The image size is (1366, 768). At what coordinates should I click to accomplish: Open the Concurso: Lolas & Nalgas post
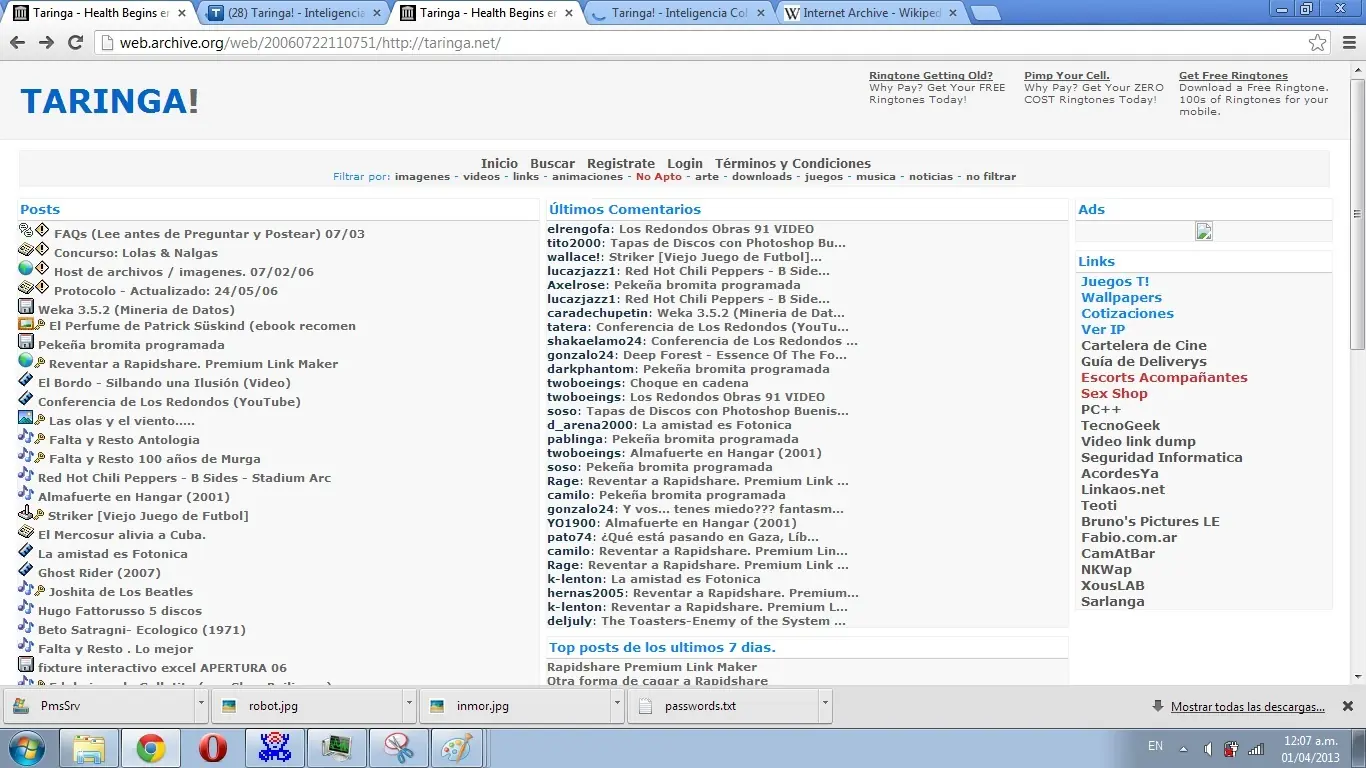pos(136,253)
